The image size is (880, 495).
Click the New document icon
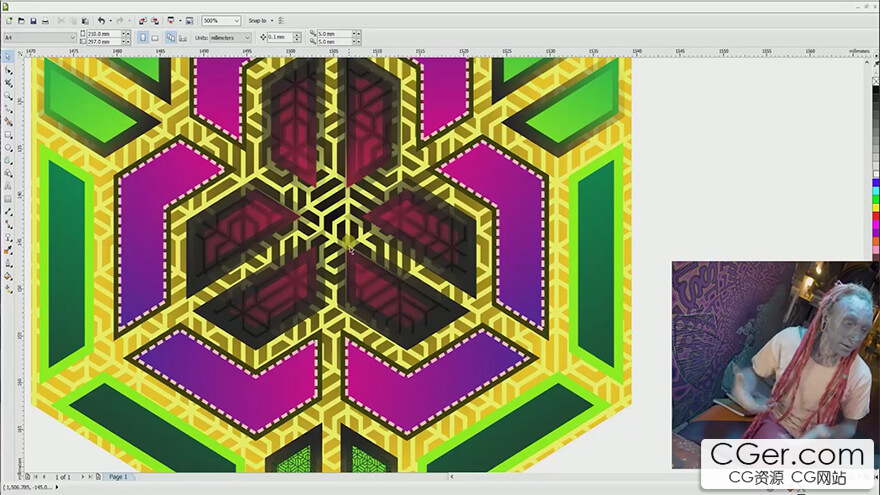coord(9,21)
